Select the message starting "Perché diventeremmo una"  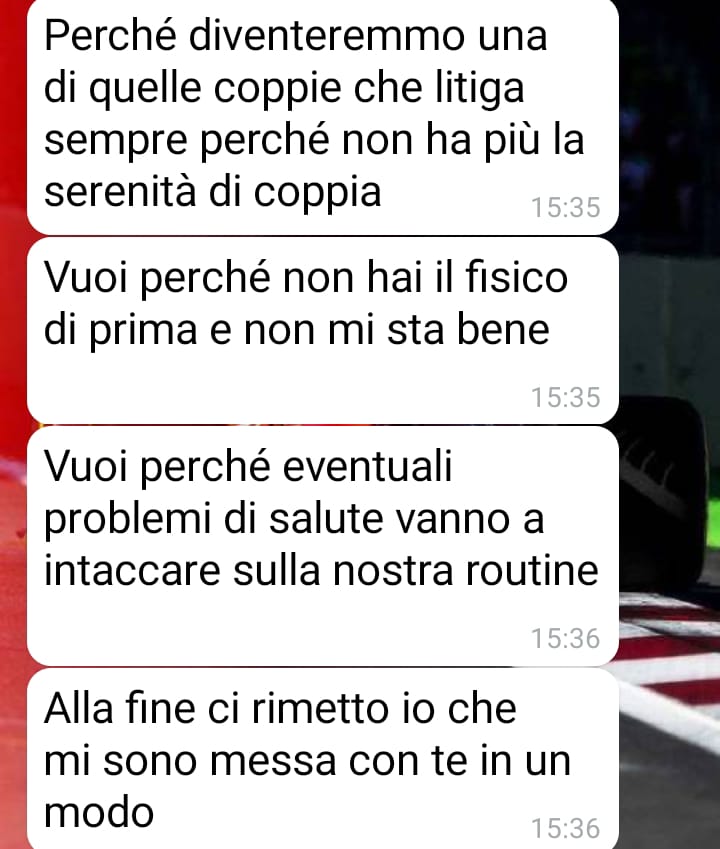coord(323,115)
